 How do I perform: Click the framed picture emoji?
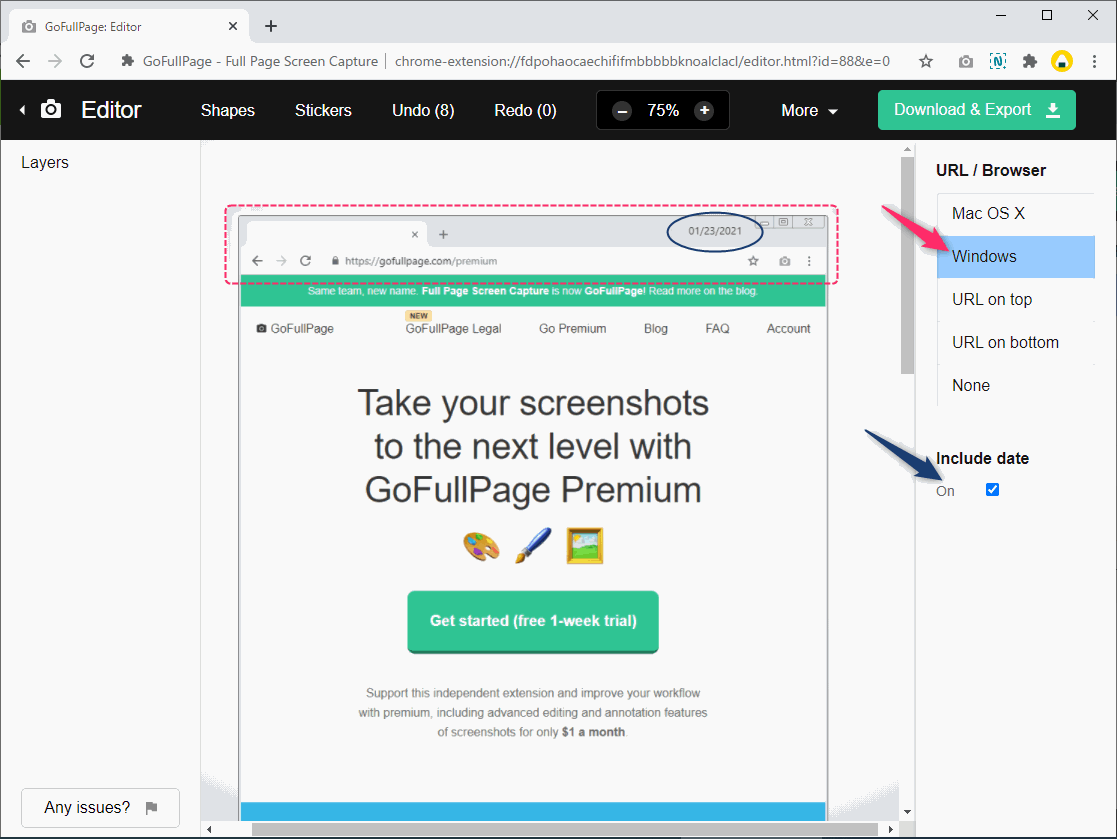585,546
